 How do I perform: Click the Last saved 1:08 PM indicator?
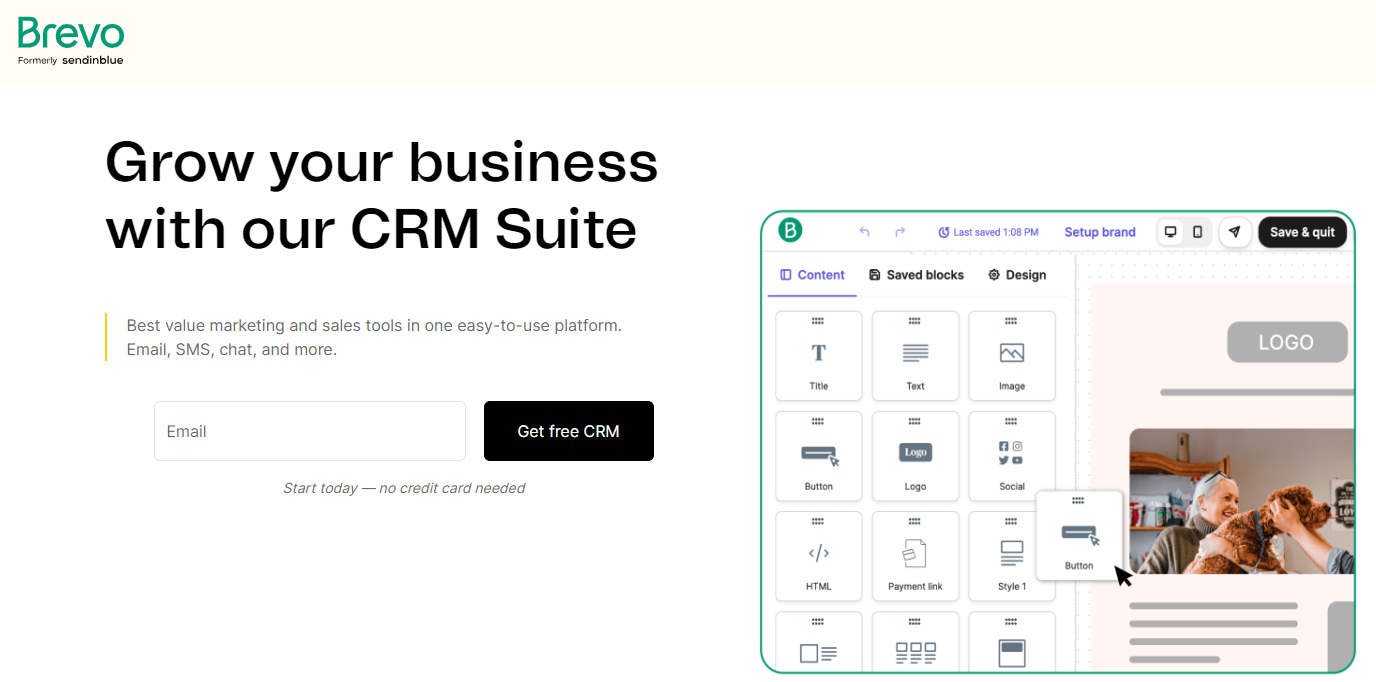tap(988, 232)
